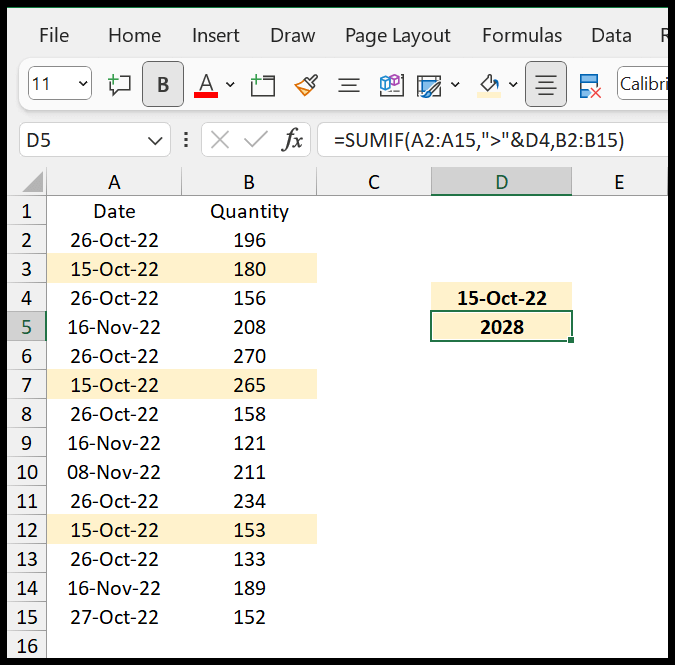Click the Quantity header cell

click(x=249, y=211)
